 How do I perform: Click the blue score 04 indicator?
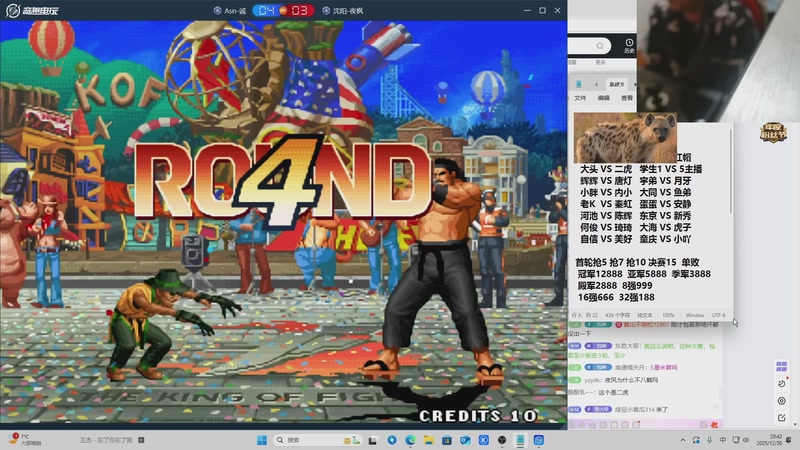pos(266,10)
